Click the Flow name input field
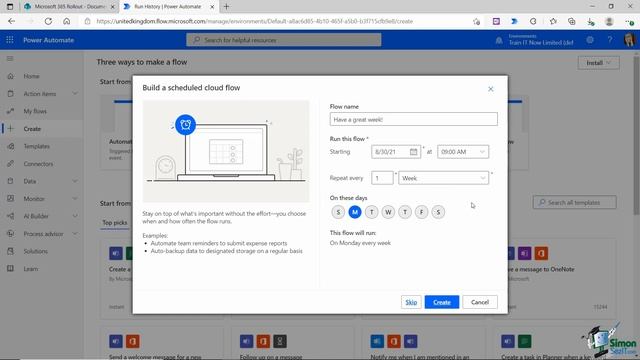Image resolution: width=640 pixels, height=360 pixels. coord(413,119)
